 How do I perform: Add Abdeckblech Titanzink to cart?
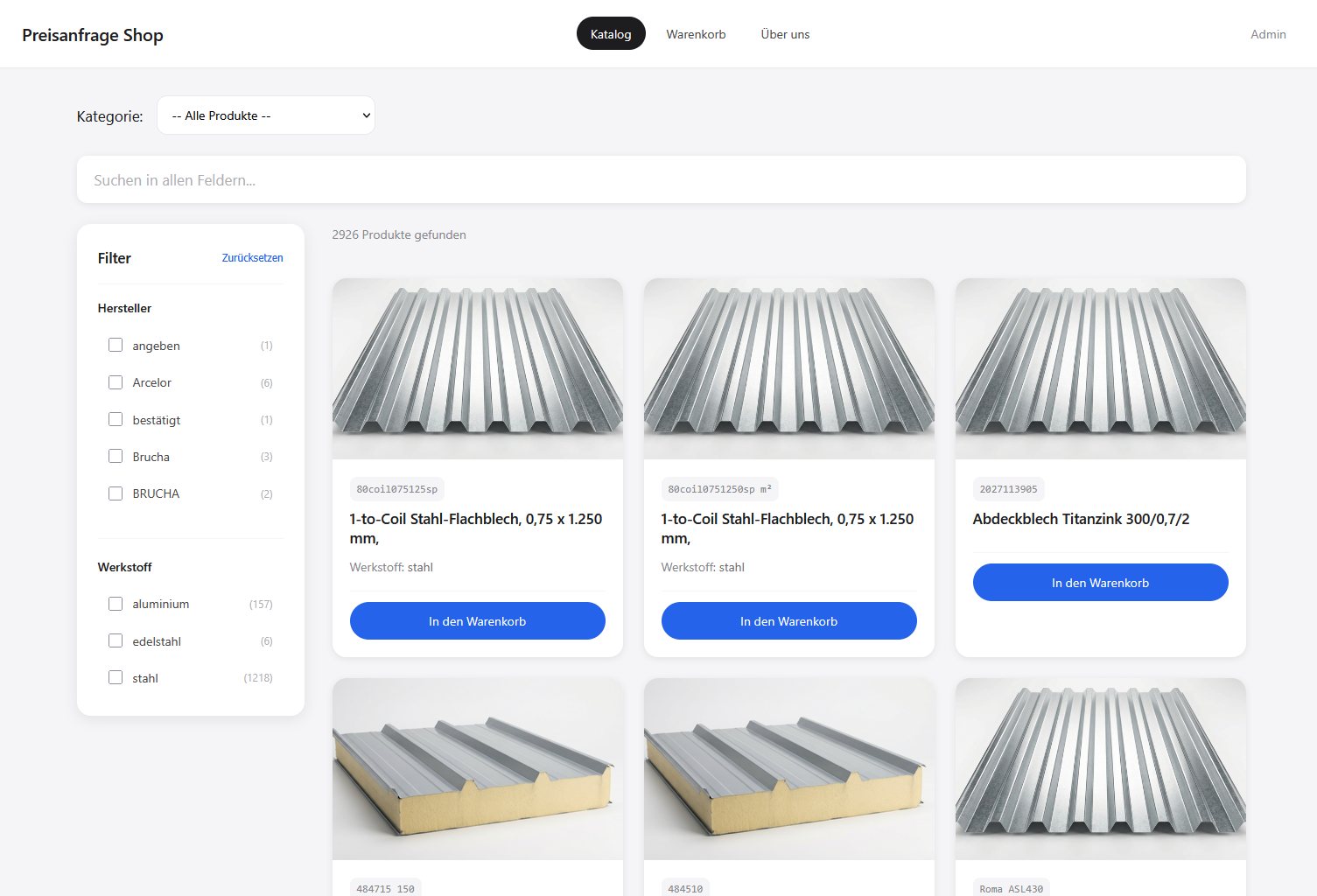tap(1100, 583)
